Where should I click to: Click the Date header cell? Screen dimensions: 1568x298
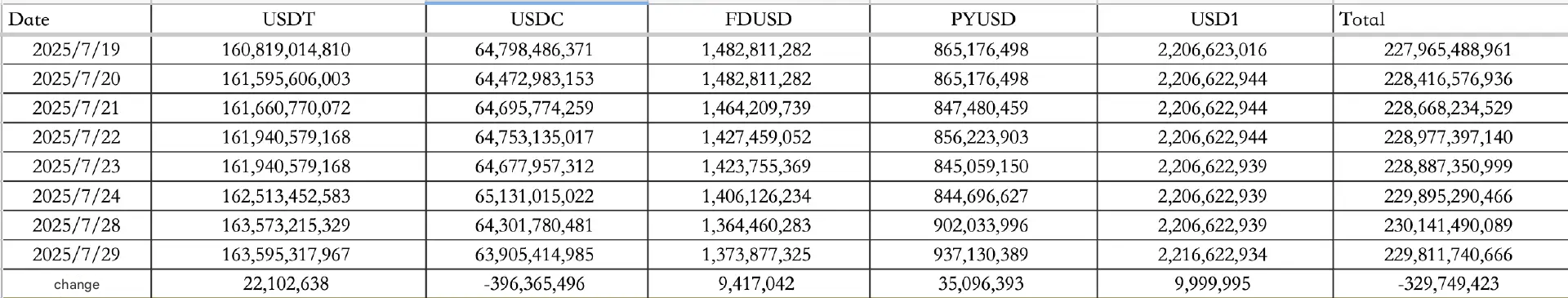tap(76, 19)
